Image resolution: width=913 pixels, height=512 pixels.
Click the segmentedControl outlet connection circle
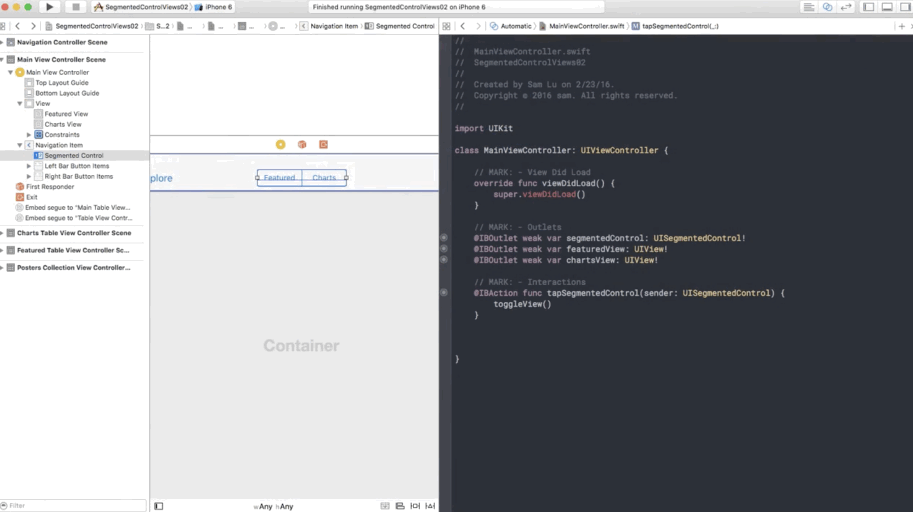[444, 238]
